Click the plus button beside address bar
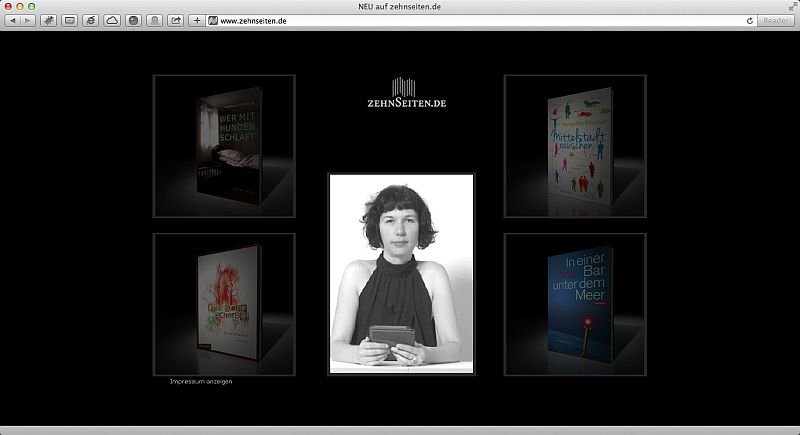800x435 pixels. pos(197,20)
